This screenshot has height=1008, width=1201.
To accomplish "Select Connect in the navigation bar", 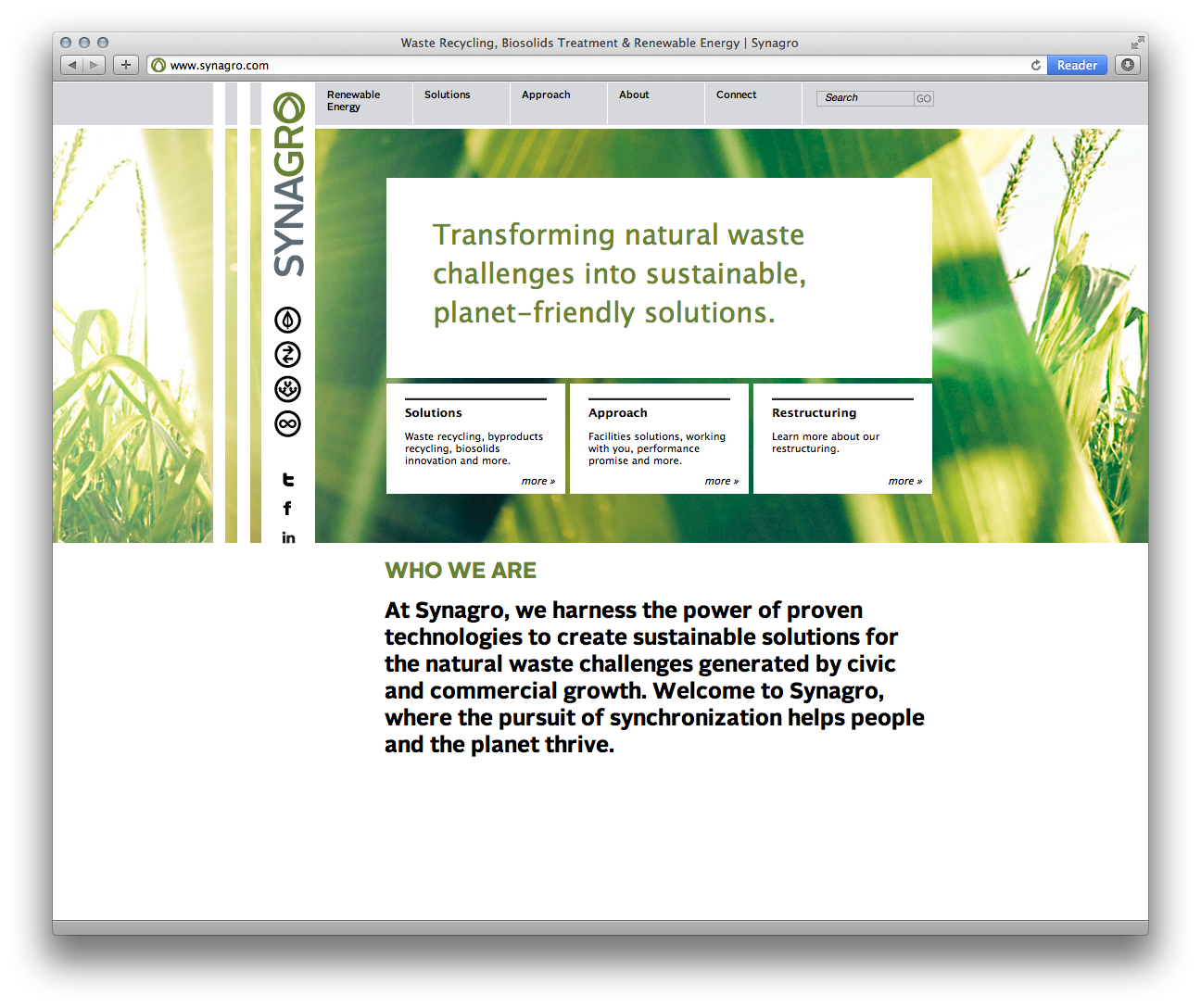I will (736, 95).
